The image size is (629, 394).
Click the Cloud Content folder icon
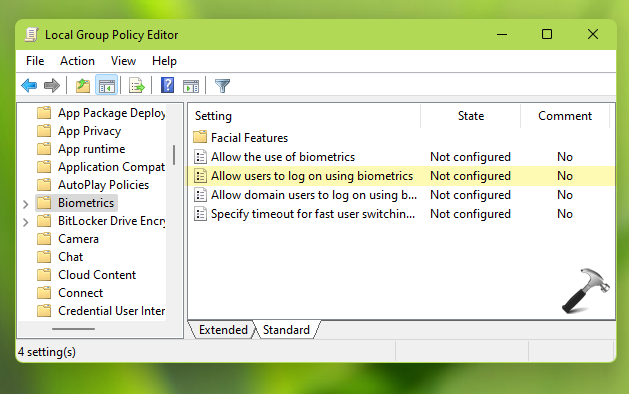(x=44, y=275)
